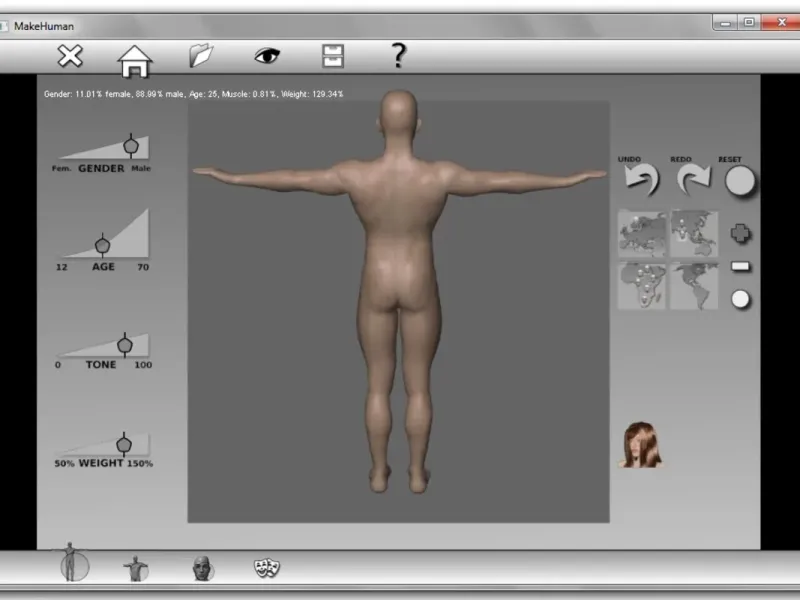Click the round Reset button
Viewport: 800px width, 600px height.
tap(740, 181)
